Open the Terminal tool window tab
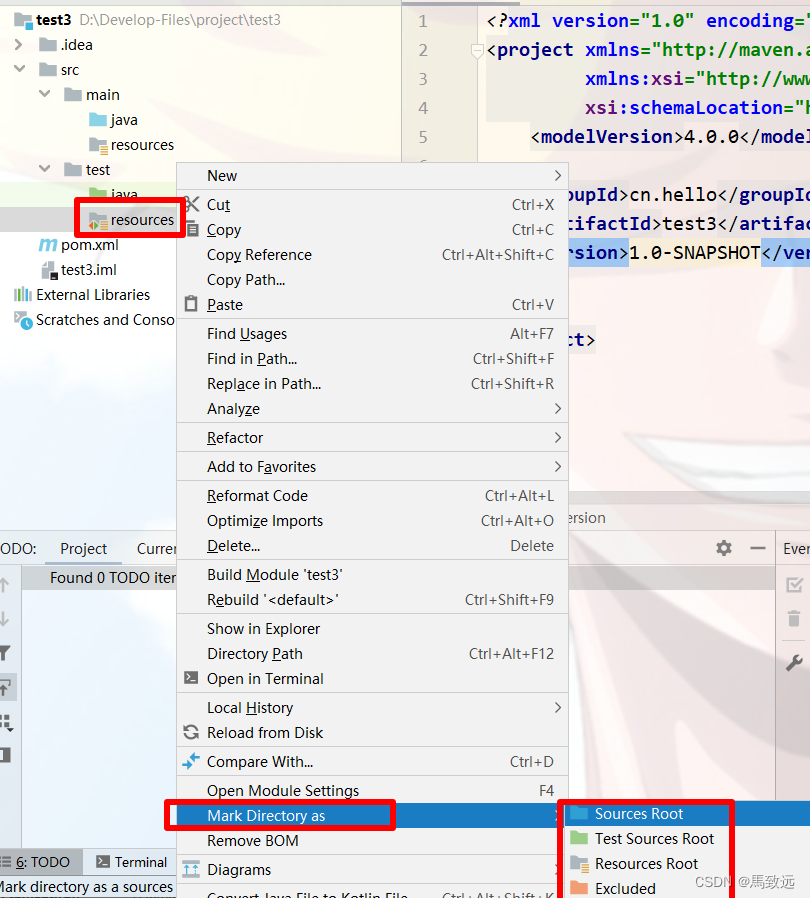Image resolution: width=810 pixels, height=898 pixels. coord(132,862)
